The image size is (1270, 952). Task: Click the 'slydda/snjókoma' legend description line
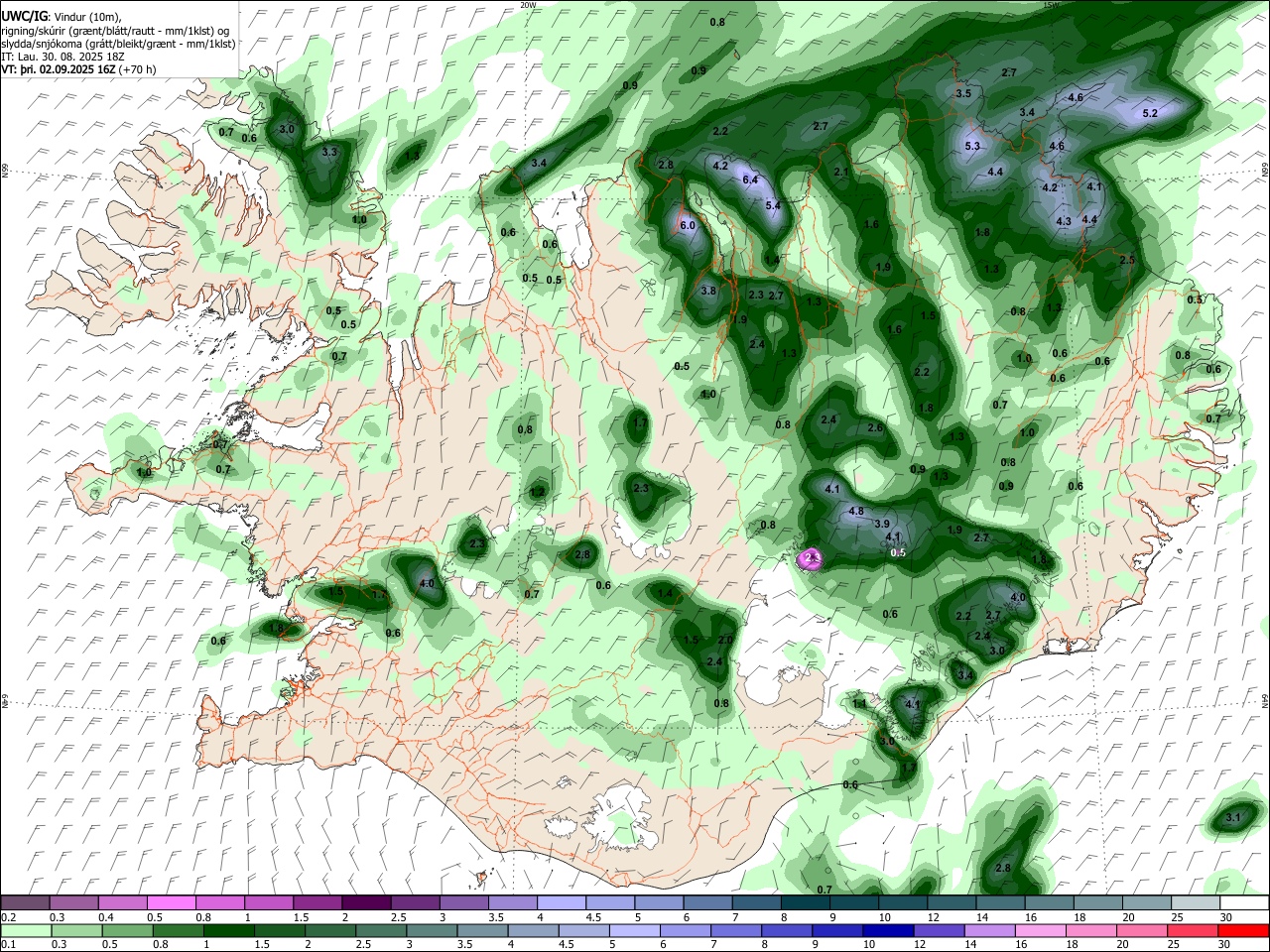[x=118, y=44]
